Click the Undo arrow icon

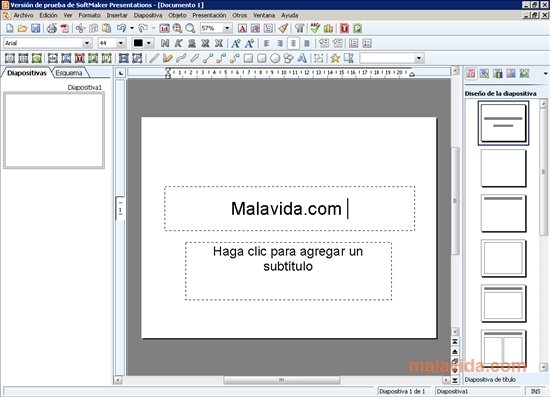121,28
